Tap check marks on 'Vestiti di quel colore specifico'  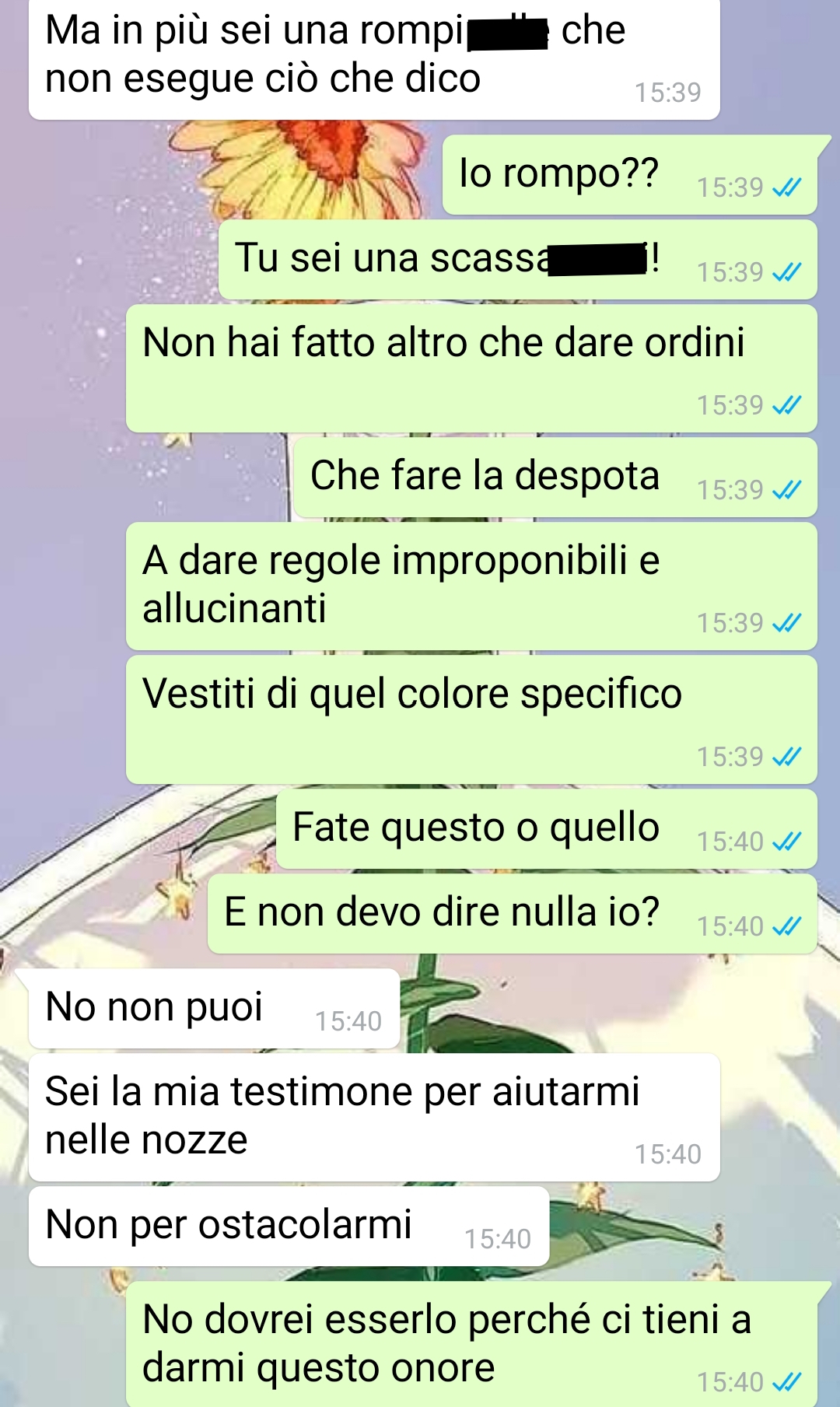(786, 757)
